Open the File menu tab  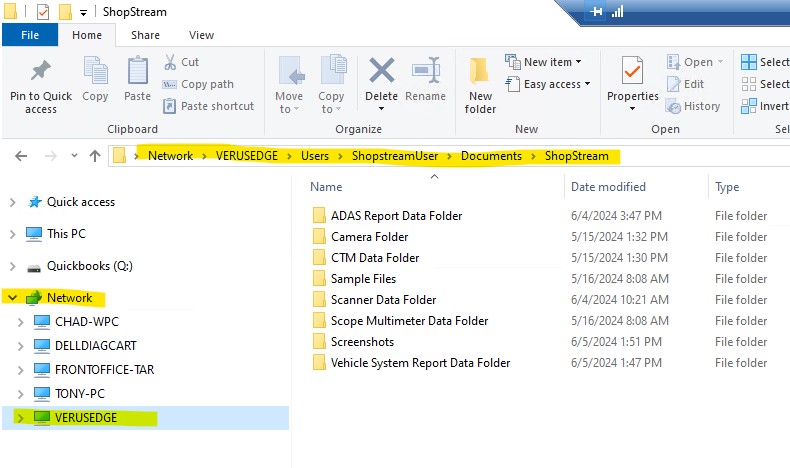30,35
